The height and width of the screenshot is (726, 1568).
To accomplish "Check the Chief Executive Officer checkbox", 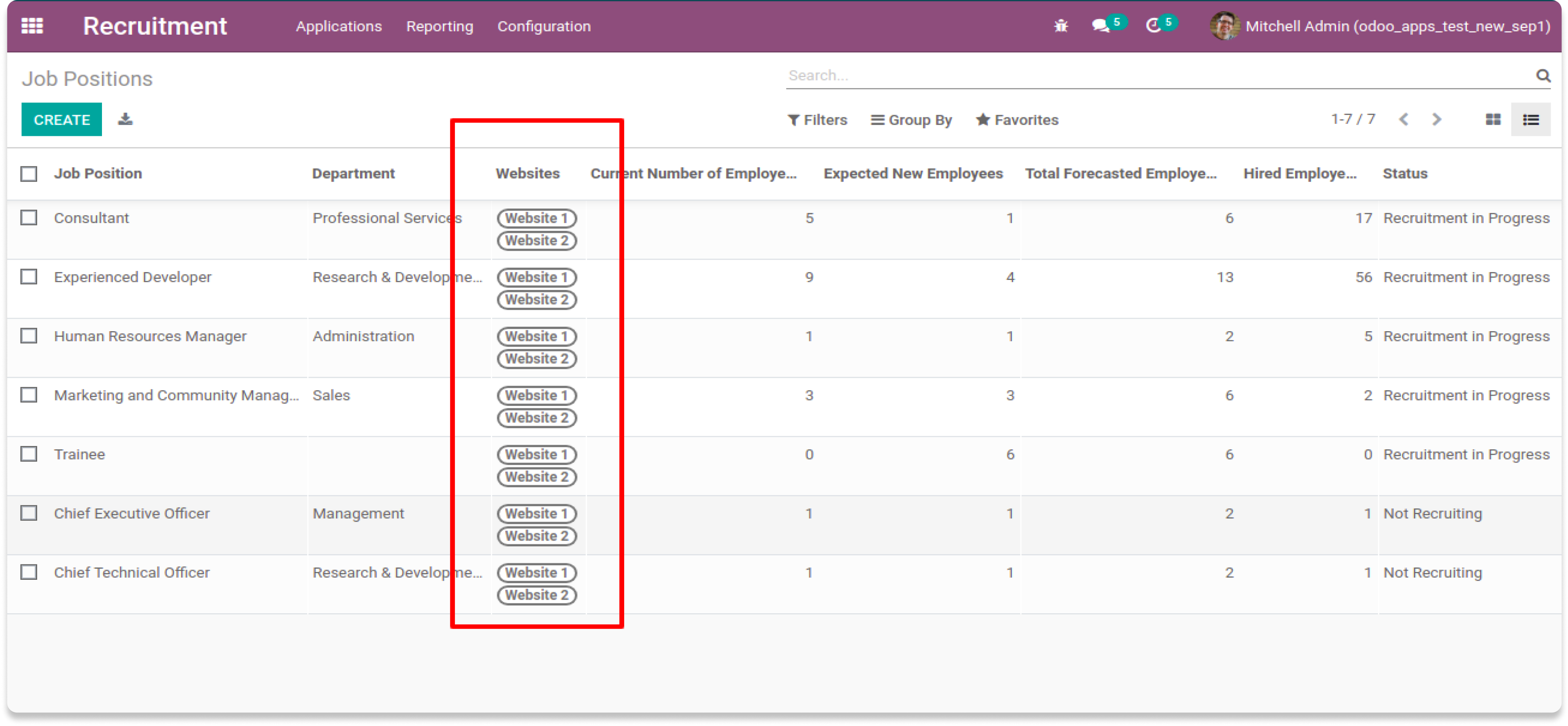I will point(28,513).
